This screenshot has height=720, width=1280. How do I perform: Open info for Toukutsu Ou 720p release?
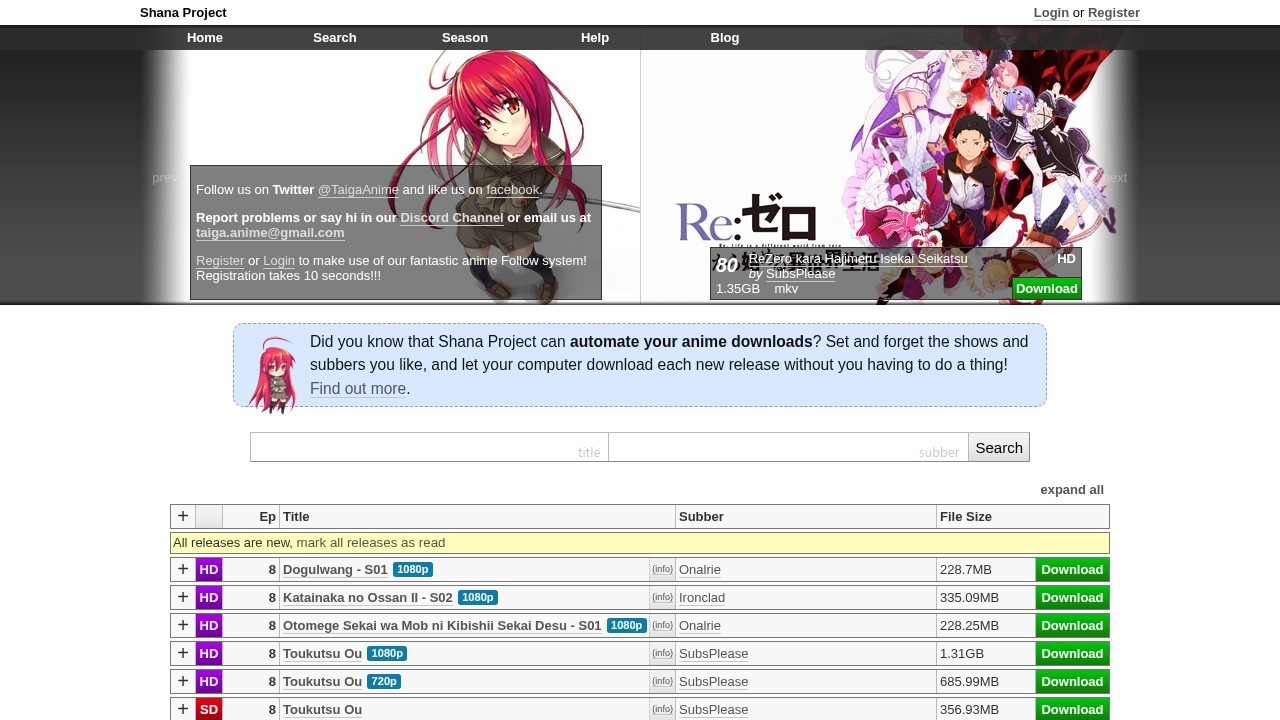pyautogui.click(x=662, y=681)
